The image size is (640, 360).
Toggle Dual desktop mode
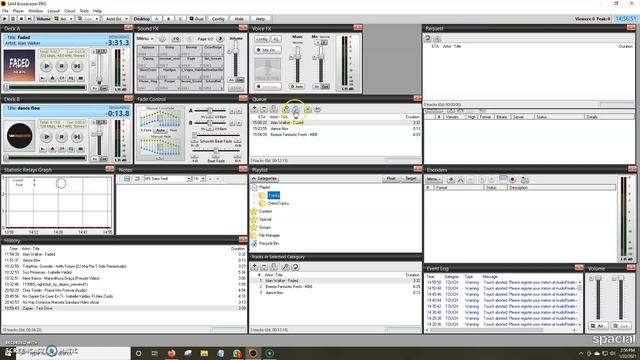point(197,19)
